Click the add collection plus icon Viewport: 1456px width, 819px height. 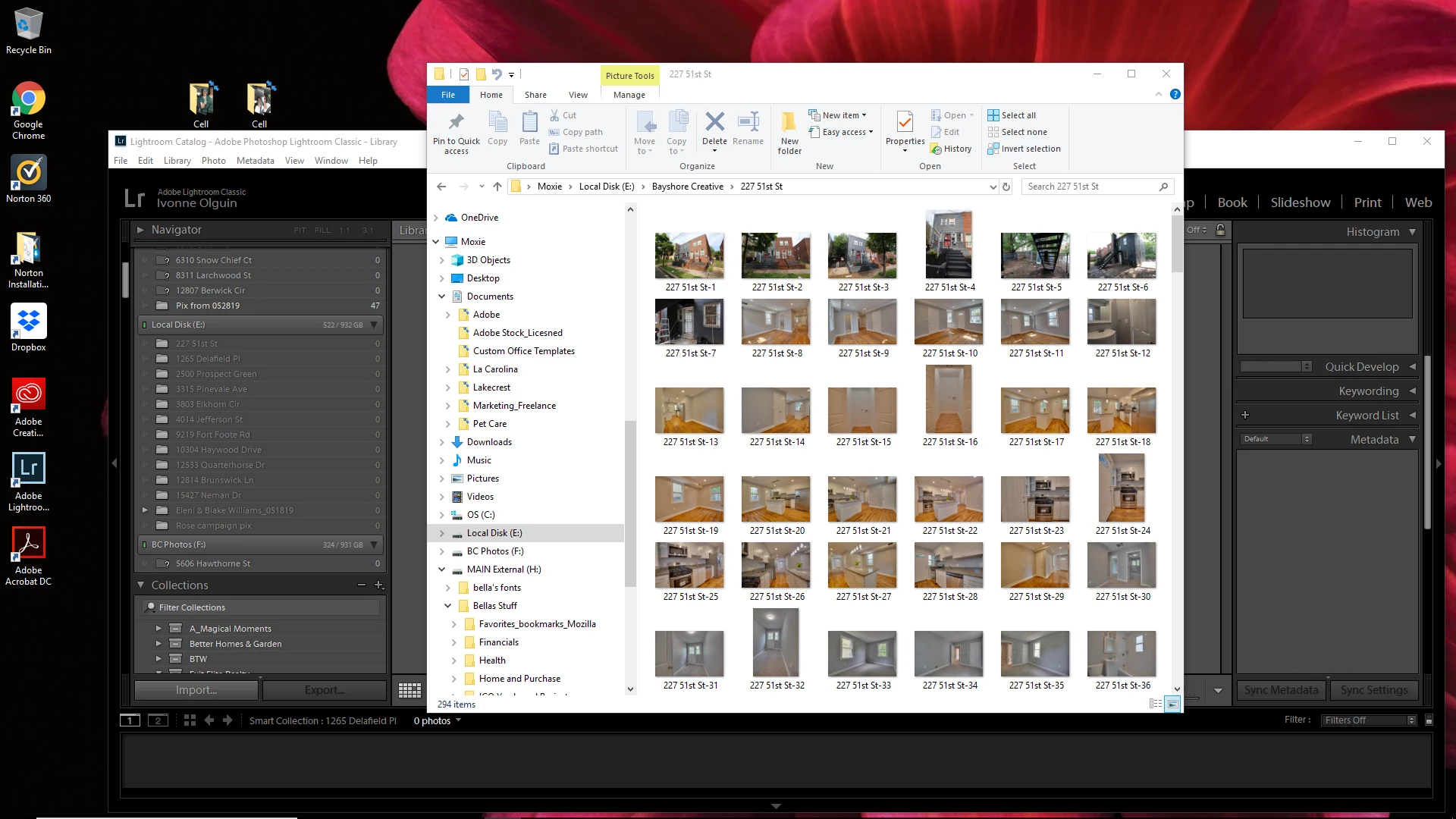pos(379,585)
